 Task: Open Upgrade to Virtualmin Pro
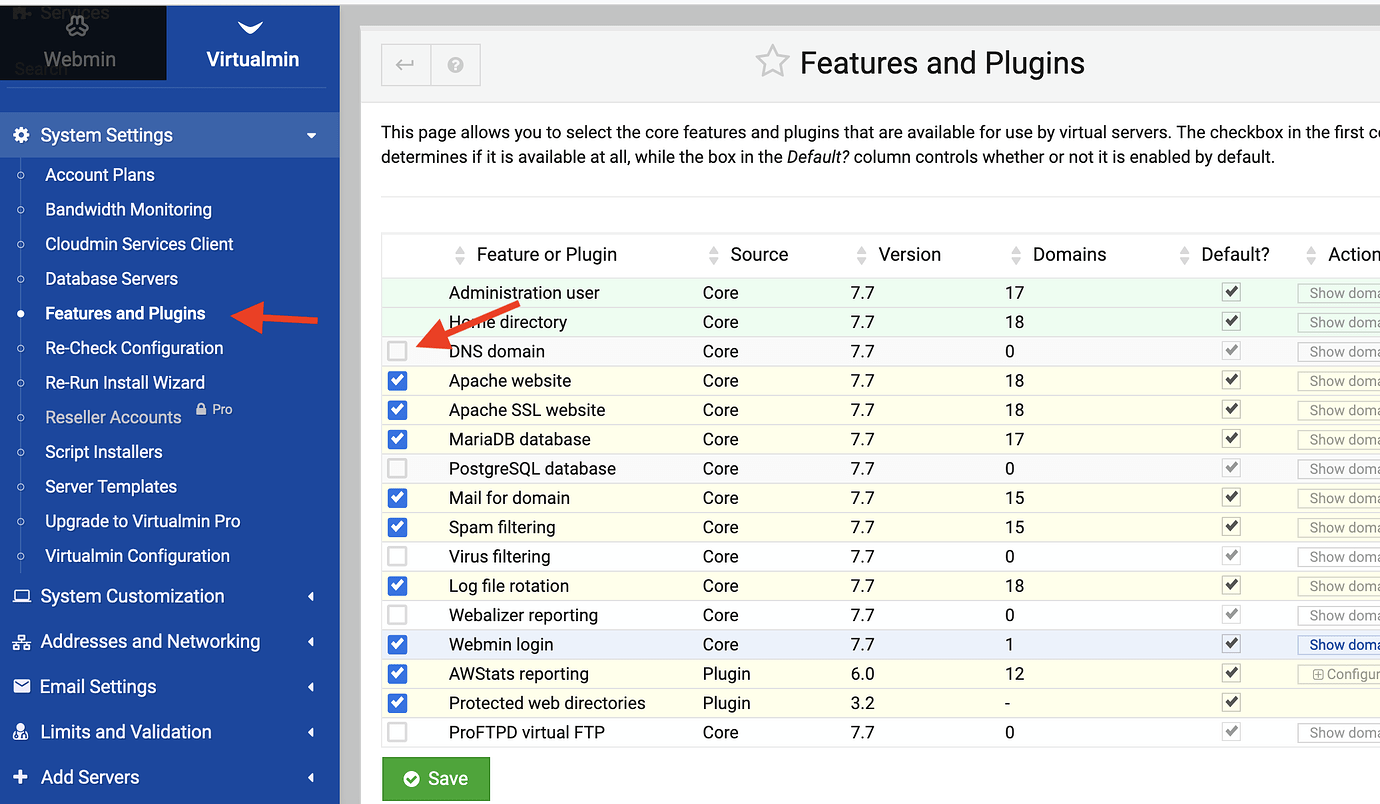[x=142, y=521]
